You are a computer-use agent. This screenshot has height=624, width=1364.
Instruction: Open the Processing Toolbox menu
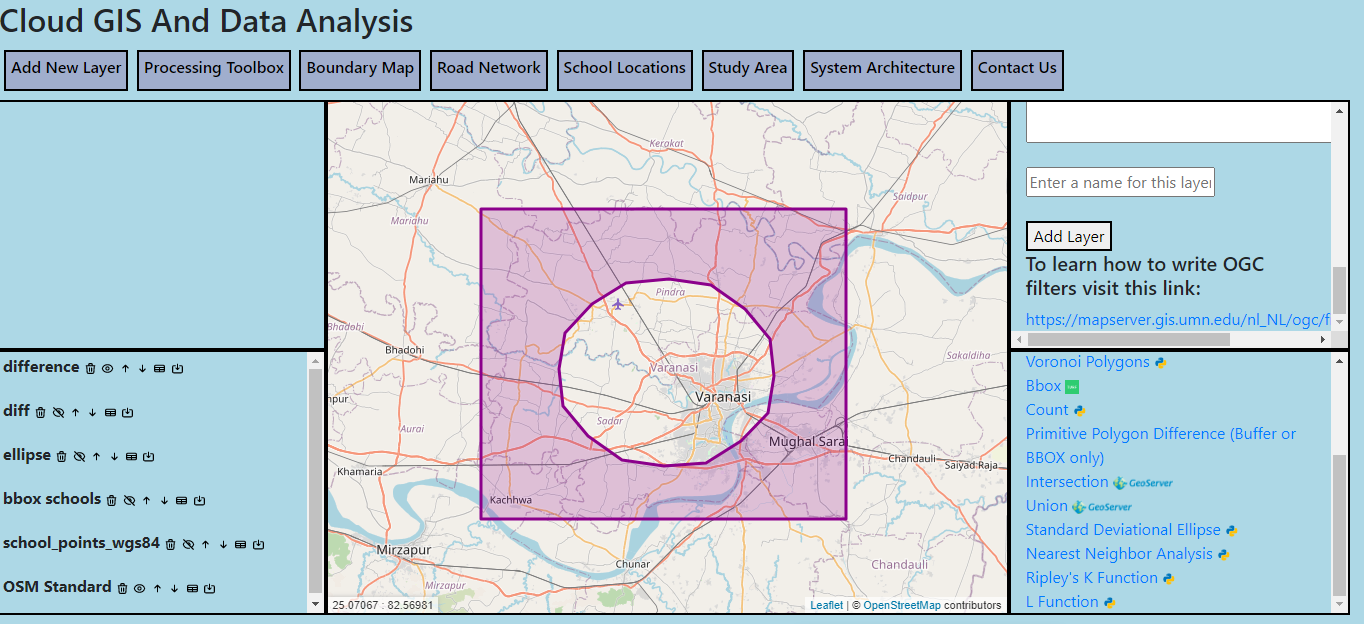tap(214, 69)
